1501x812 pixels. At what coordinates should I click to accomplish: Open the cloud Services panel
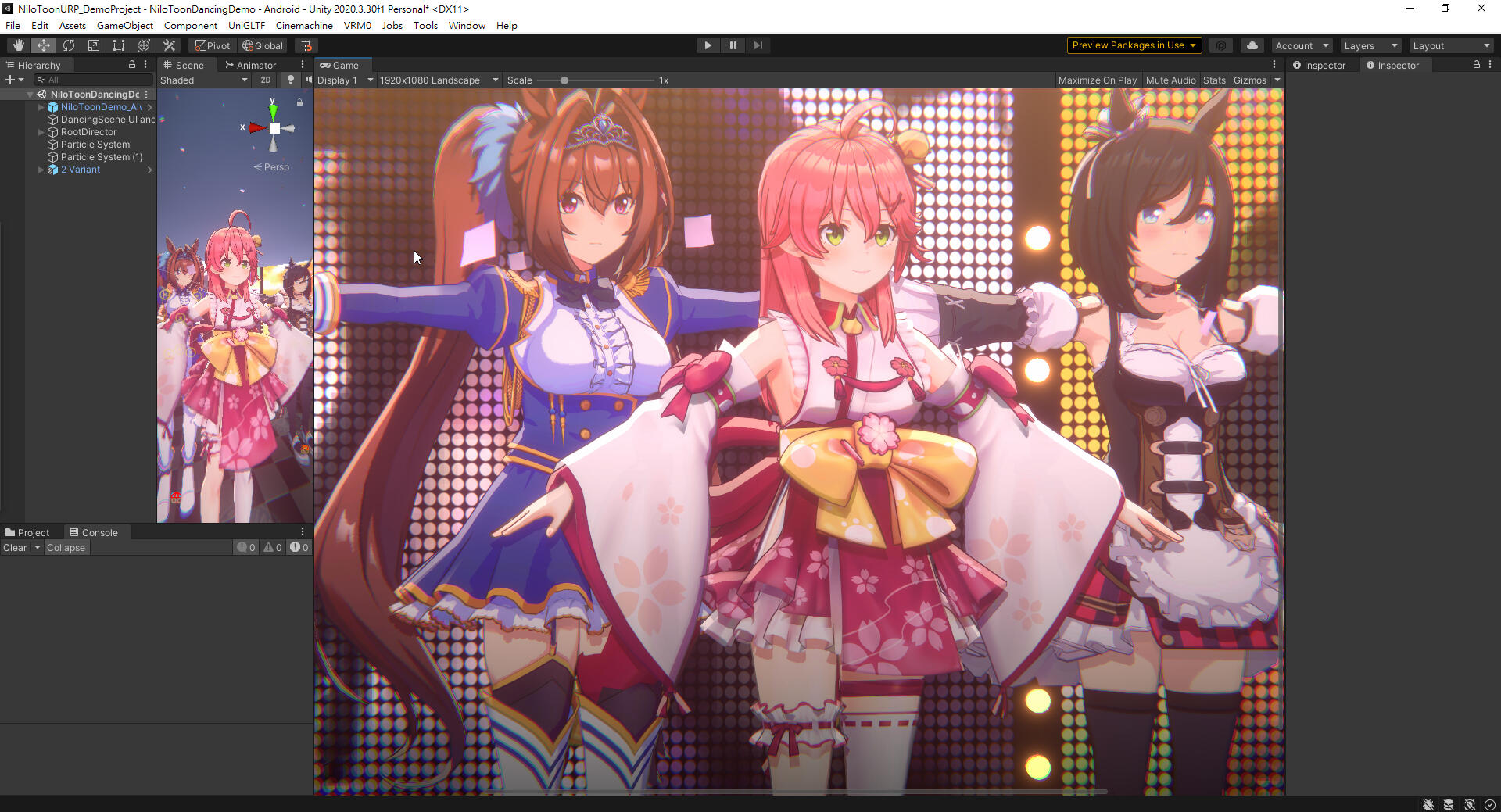pyautogui.click(x=1252, y=45)
